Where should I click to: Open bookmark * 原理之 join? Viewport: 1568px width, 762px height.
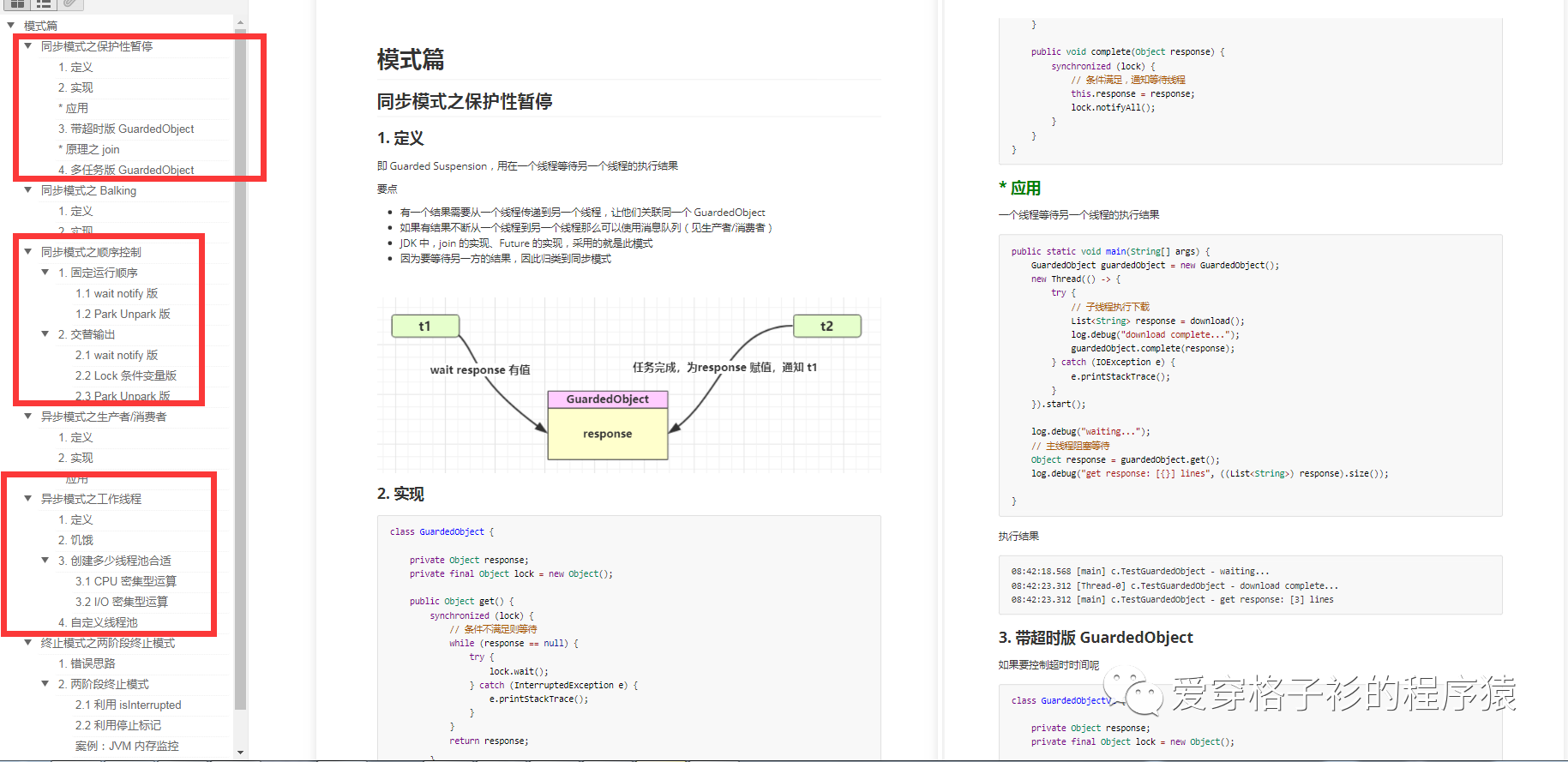coord(89,149)
